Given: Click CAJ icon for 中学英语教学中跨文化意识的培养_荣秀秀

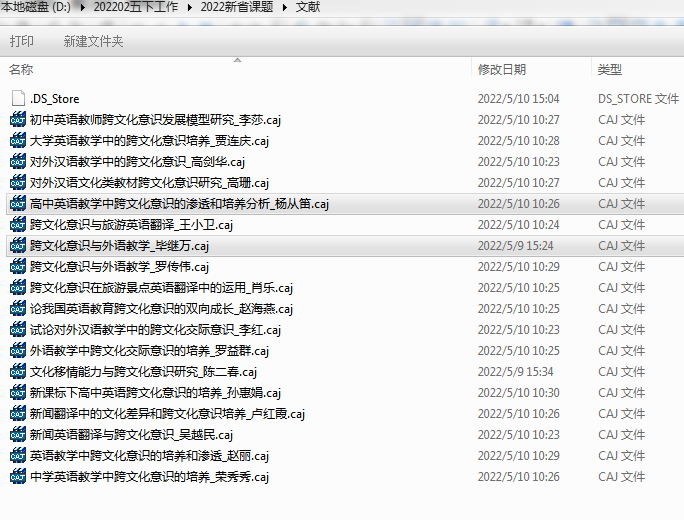Looking at the screenshot, I should pyautogui.click(x=18, y=476).
